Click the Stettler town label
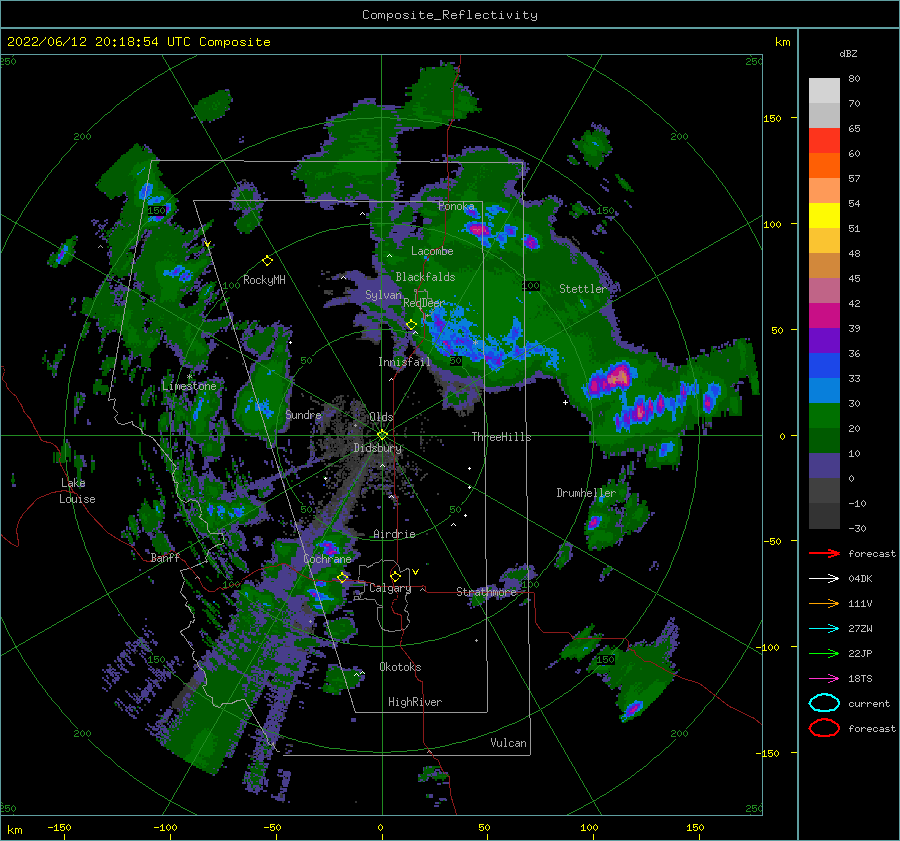Viewport: 900px width, 841px height. 583,289
